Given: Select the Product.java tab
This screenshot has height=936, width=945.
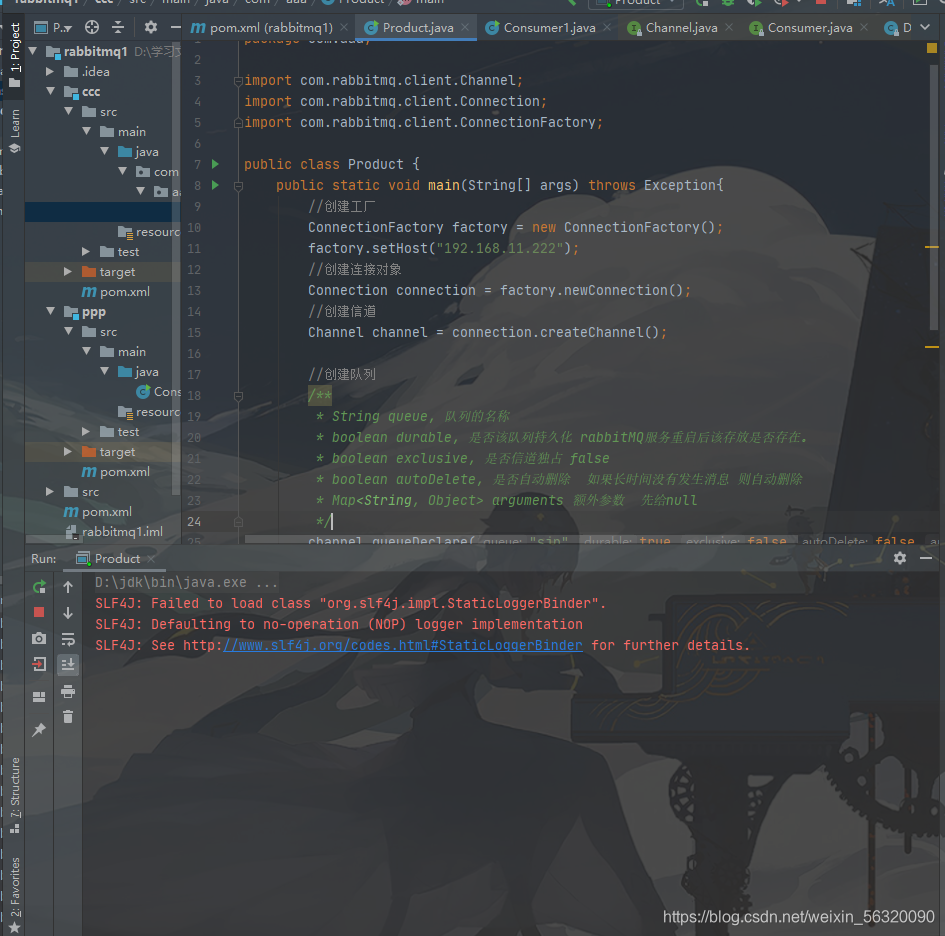Looking at the screenshot, I should (x=416, y=28).
